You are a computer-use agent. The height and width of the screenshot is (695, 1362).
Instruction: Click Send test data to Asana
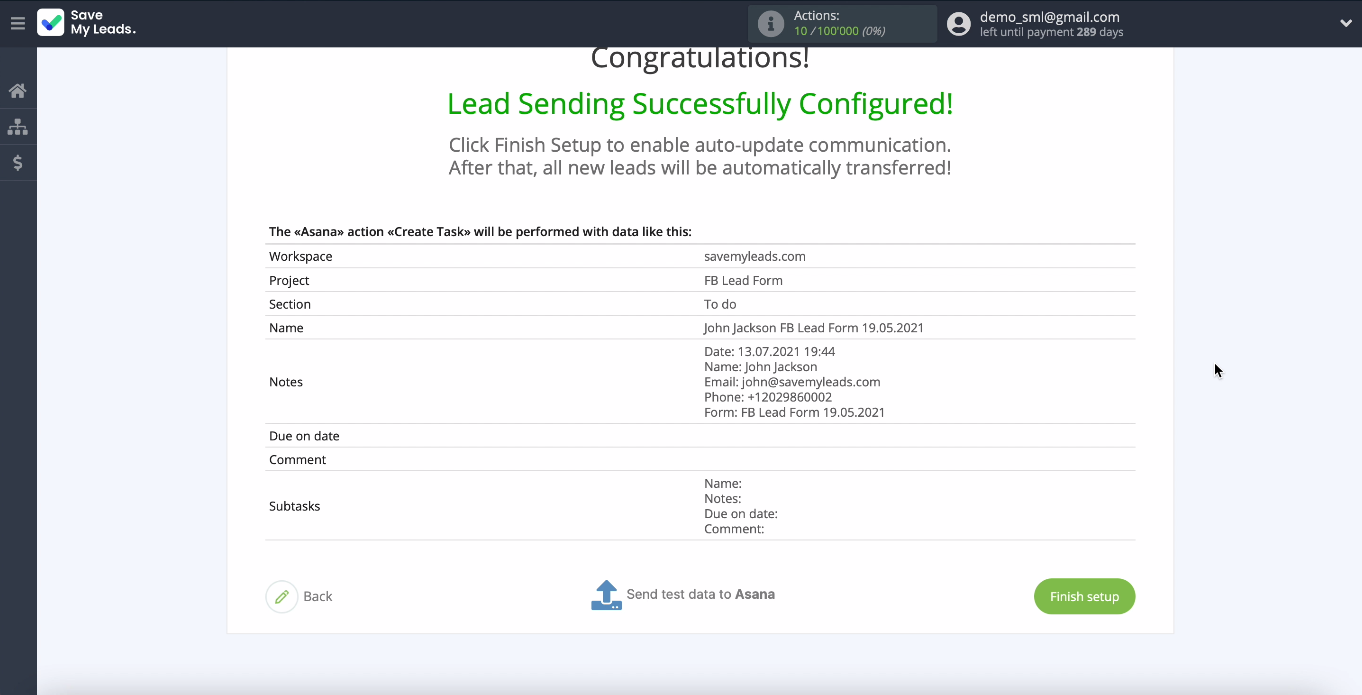[700, 594]
